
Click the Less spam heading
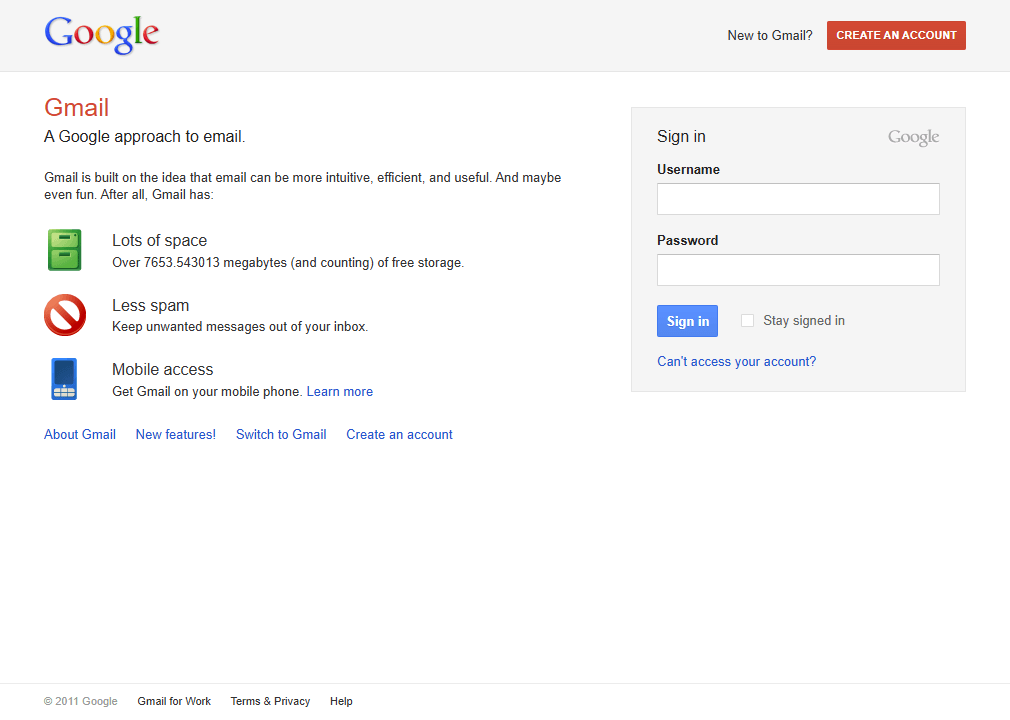tap(151, 305)
